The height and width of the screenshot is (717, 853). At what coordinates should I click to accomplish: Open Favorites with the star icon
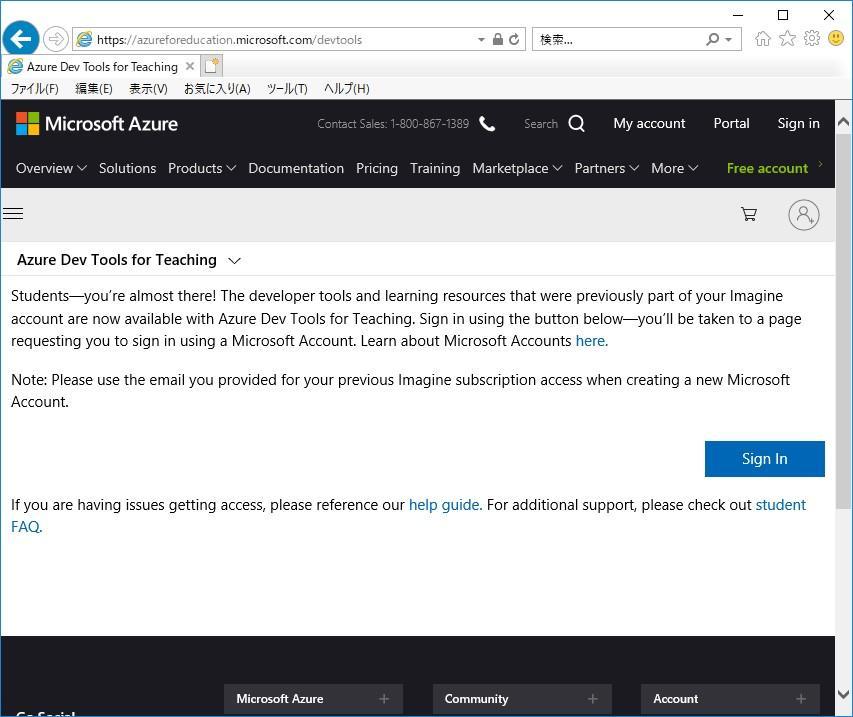(x=787, y=39)
